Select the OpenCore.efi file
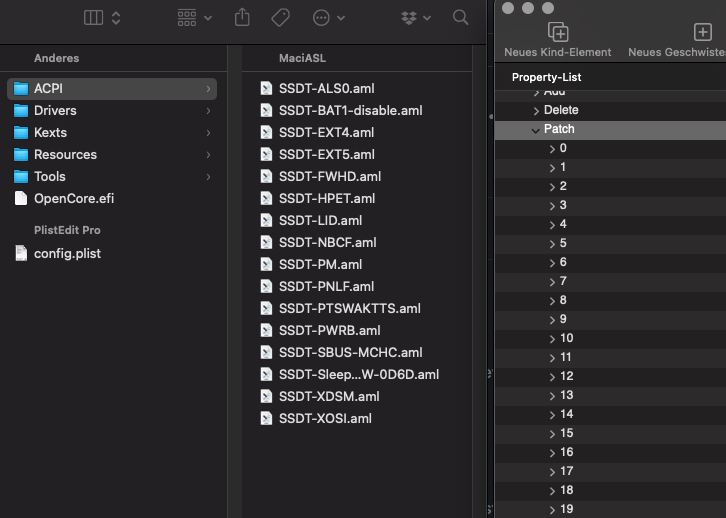 click(112, 199)
